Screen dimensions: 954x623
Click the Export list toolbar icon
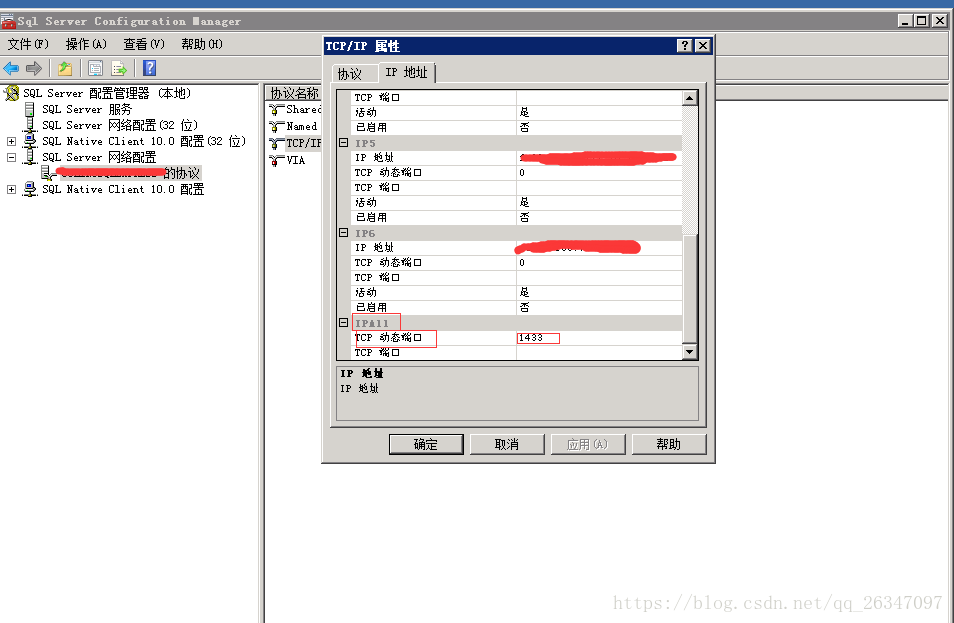[x=119, y=68]
